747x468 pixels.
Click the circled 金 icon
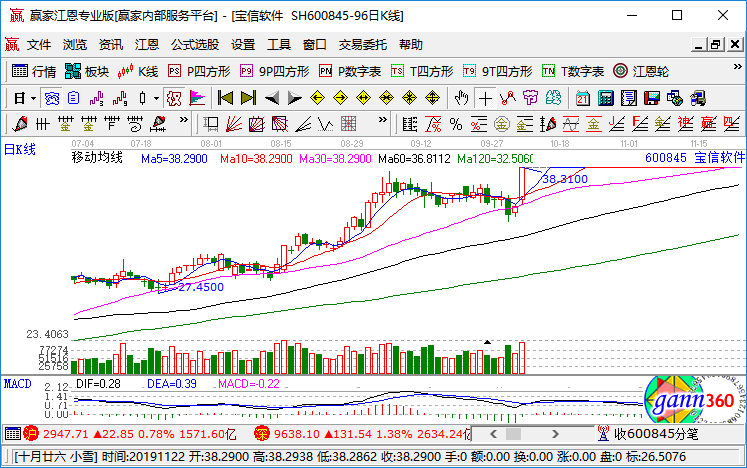[501, 124]
